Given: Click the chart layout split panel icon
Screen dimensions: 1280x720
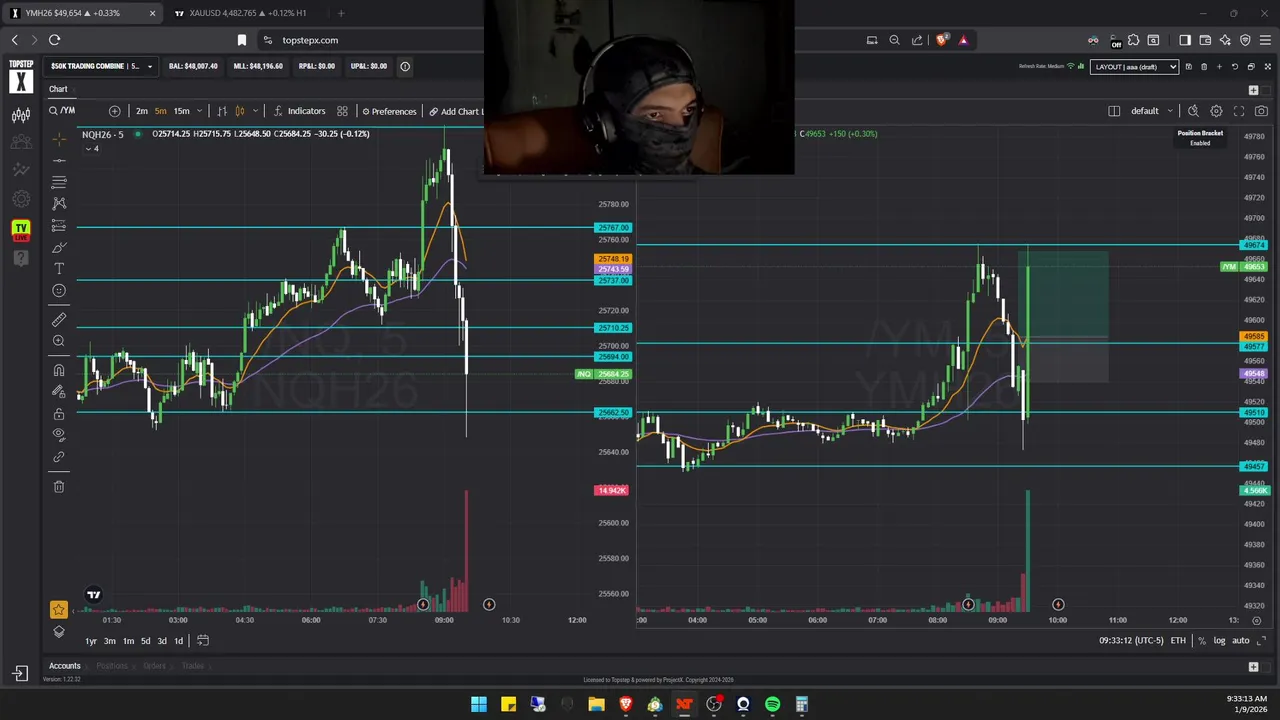Looking at the screenshot, I should (1114, 111).
